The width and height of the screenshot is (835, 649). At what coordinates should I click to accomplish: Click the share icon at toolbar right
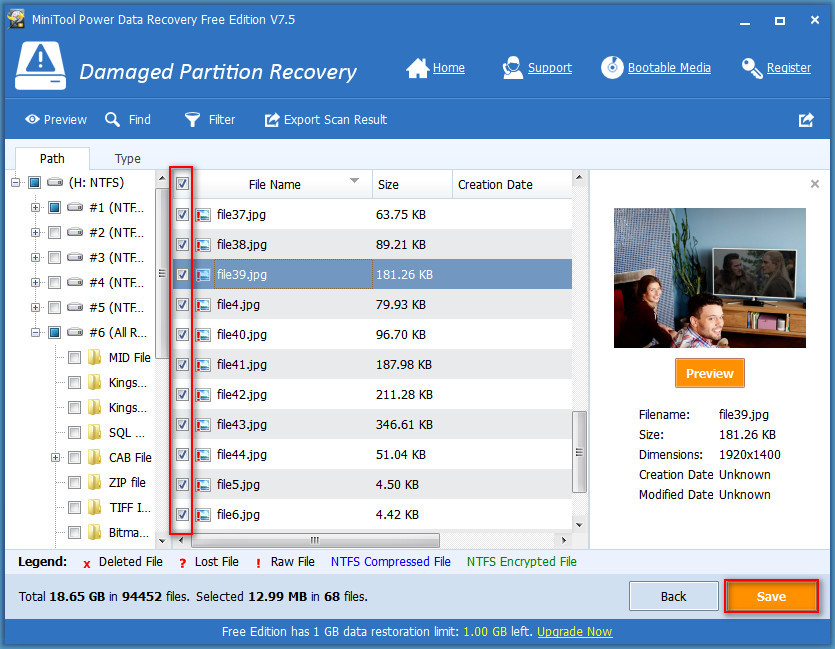(806, 120)
